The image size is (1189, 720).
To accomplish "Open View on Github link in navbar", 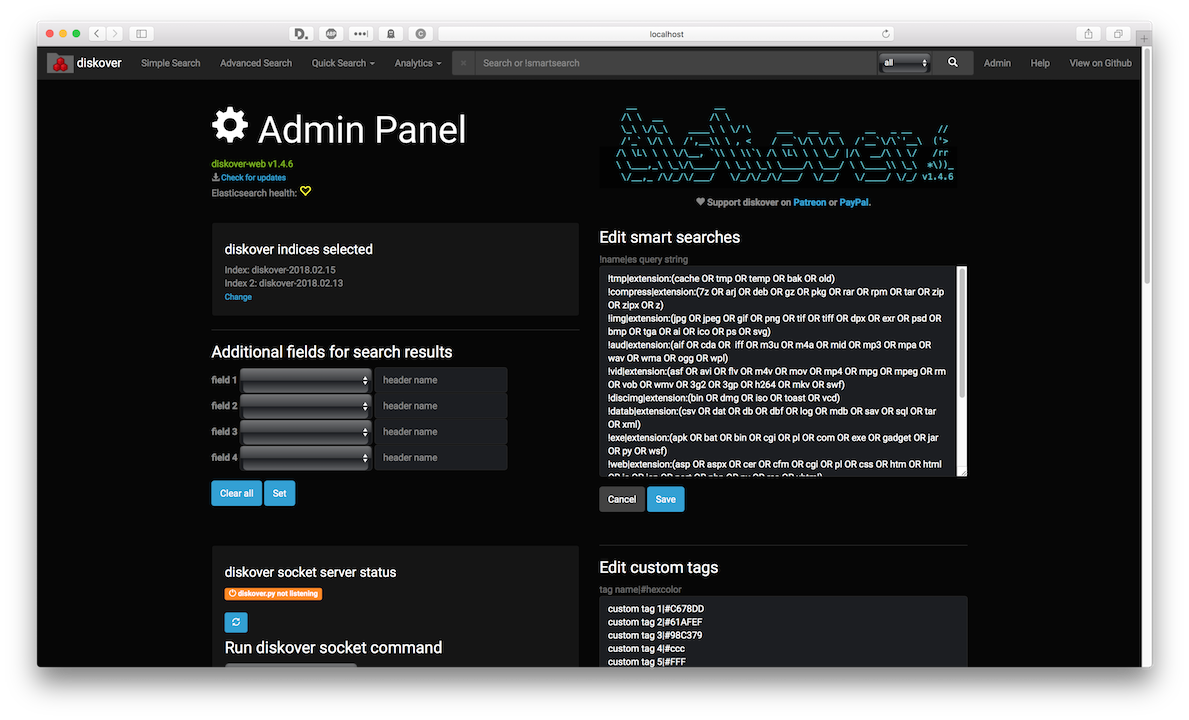I will (x=1100, y=63).
